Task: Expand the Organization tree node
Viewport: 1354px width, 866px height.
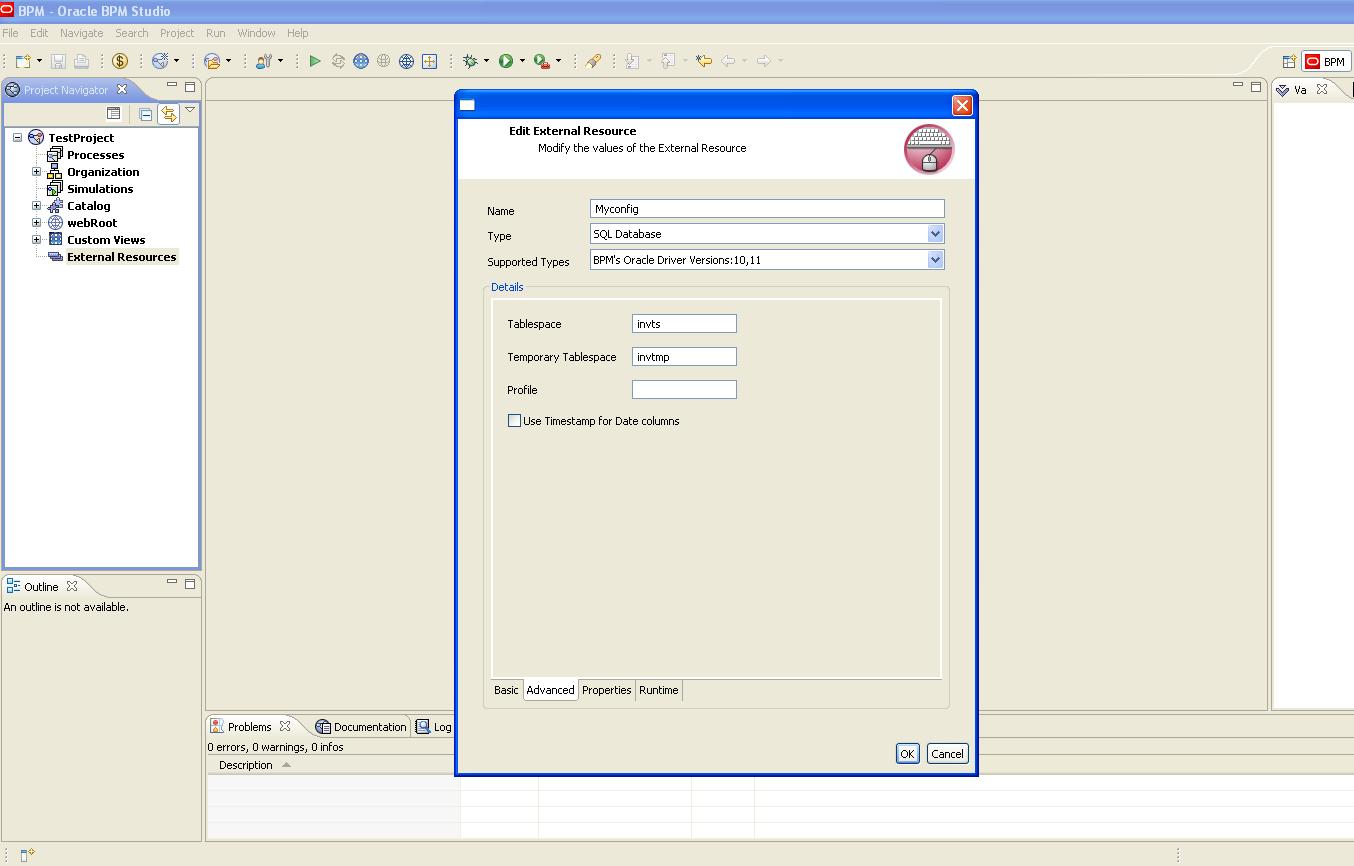Action: click(35, 172)
